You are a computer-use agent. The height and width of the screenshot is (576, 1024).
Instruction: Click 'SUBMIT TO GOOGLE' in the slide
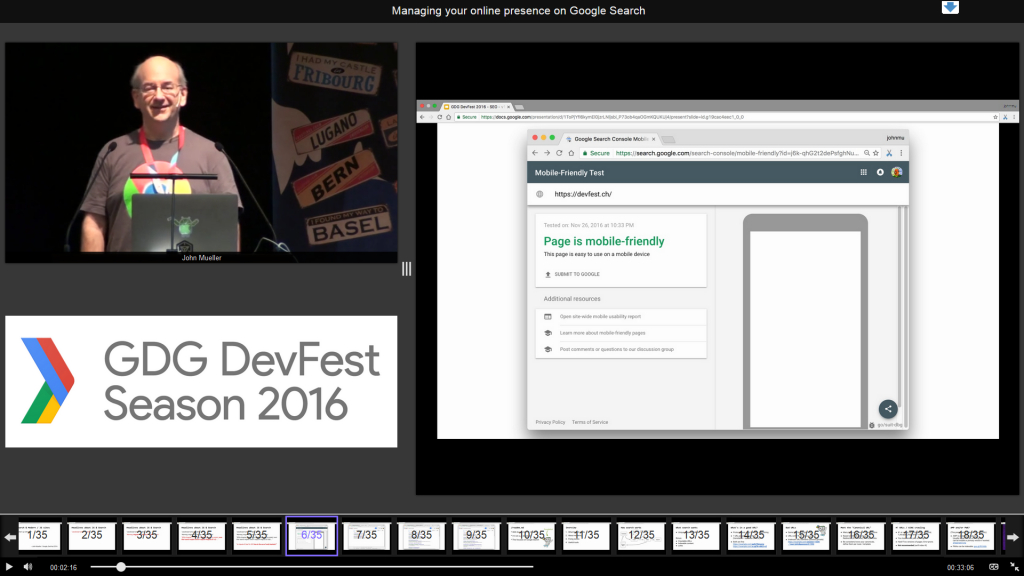click(x=572, y=274)
